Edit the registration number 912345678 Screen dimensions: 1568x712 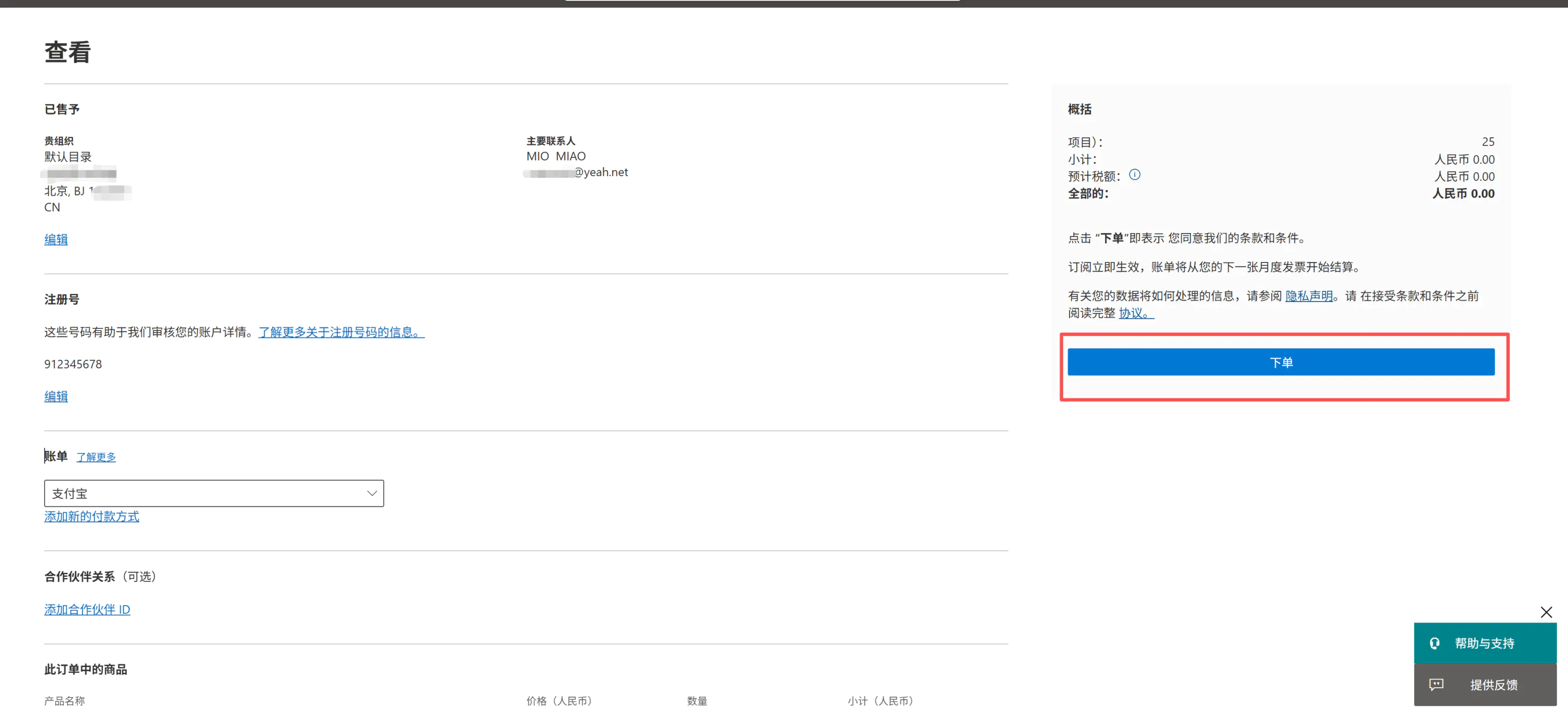[56, 396]
